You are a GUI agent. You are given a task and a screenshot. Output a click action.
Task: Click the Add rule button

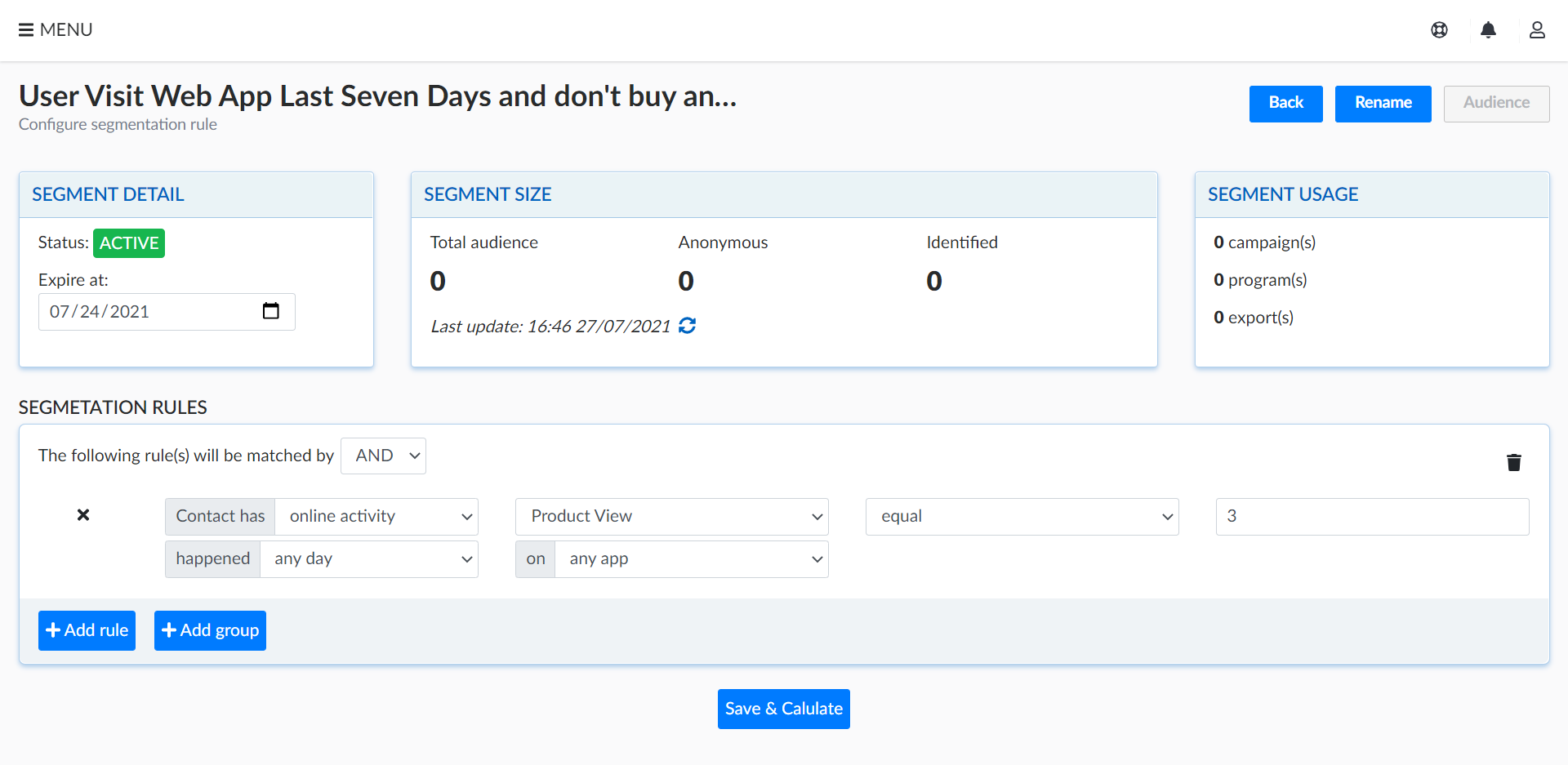coord(87,630)
